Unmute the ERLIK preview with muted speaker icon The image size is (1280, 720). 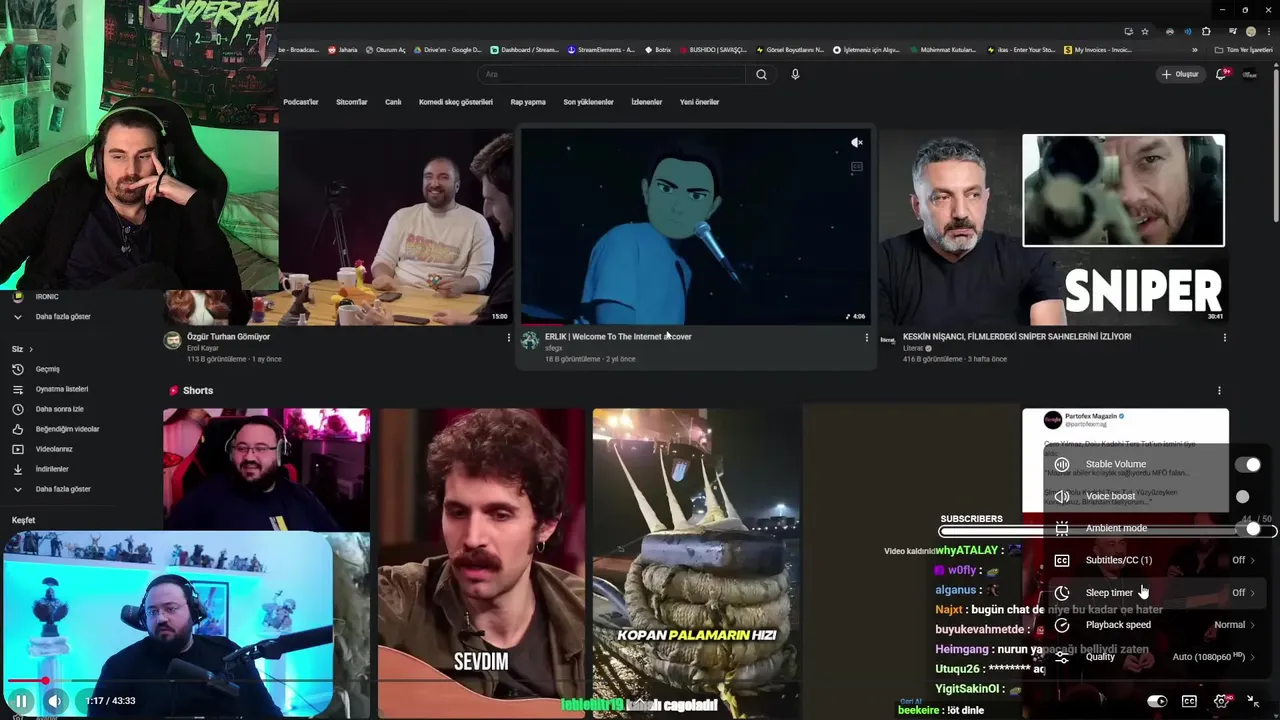(x=857, y=143)
